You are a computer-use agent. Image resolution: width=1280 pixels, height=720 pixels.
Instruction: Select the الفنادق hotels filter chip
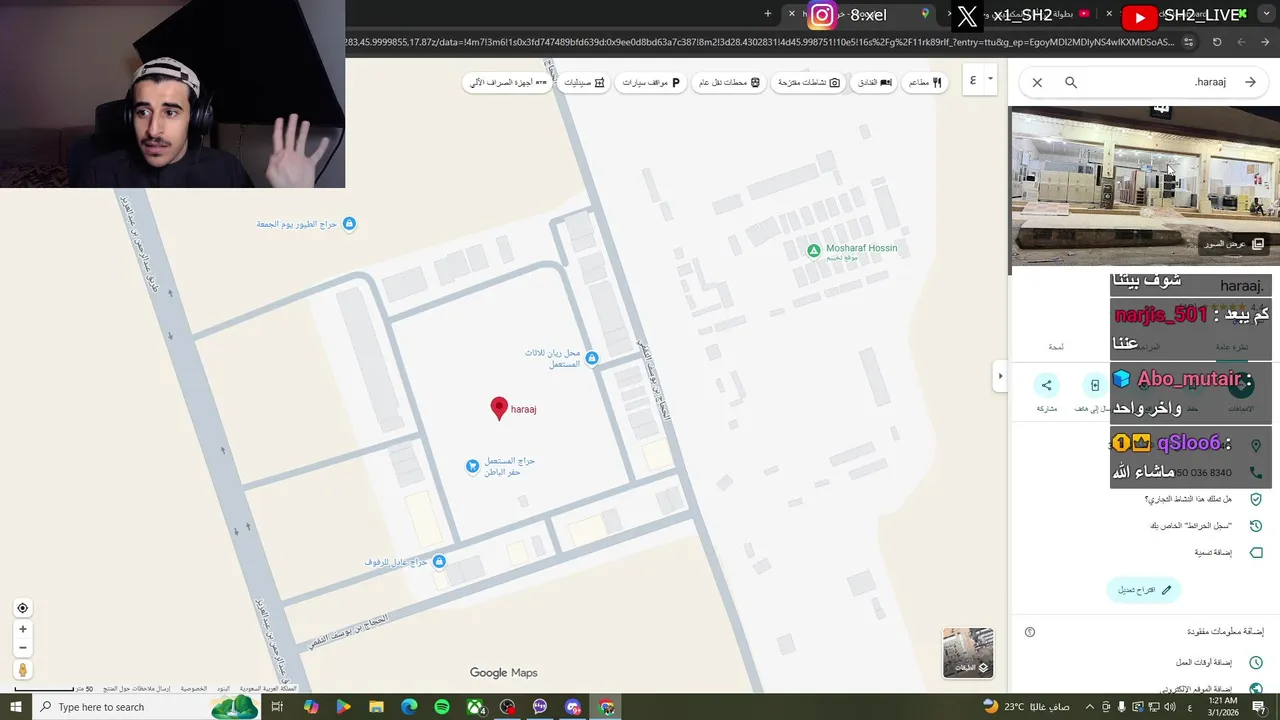pos(874,82)
